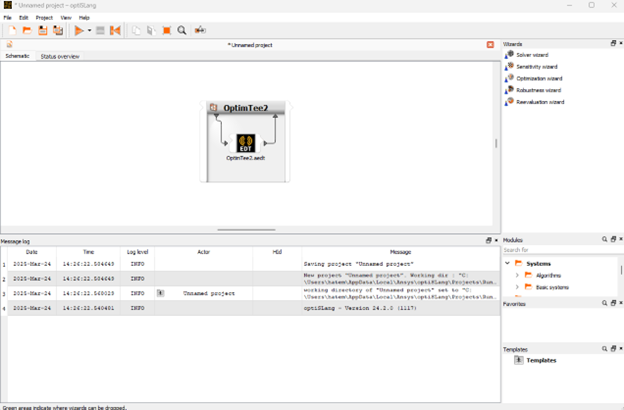Select the Solver wizard
Viewport: 624px width, 410px height.
coord(532,55)
